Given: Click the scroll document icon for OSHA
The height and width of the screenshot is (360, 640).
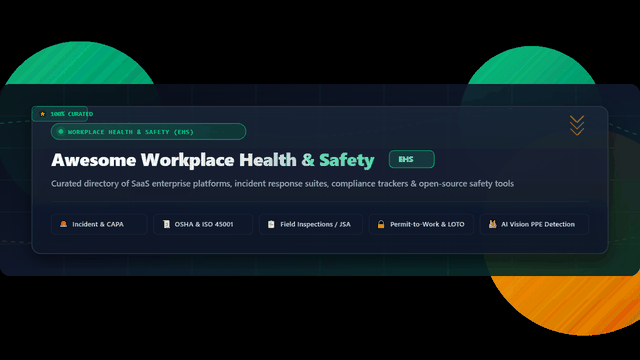Looking at the screenshot, I should click(166, 224).
